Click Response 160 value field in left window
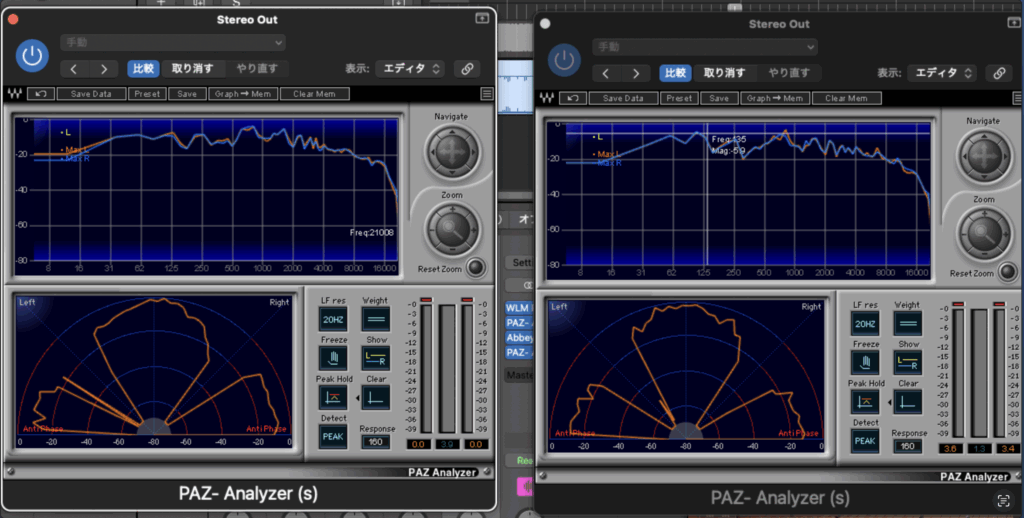This screenshot has width=1024, height=518. click(376, 442)
